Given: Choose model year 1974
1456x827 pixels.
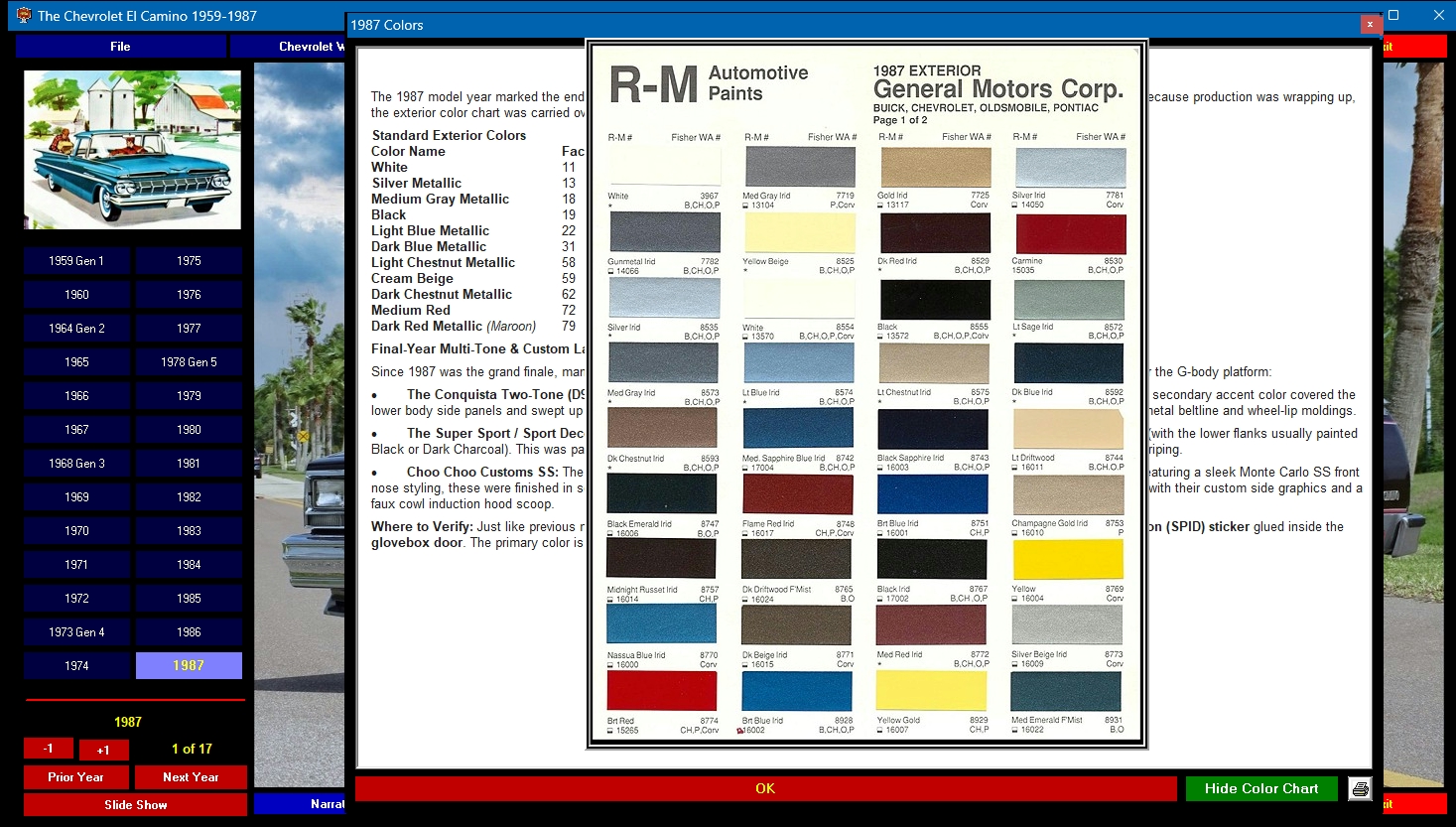Looking at the screenshot, I should coord(76,666).
